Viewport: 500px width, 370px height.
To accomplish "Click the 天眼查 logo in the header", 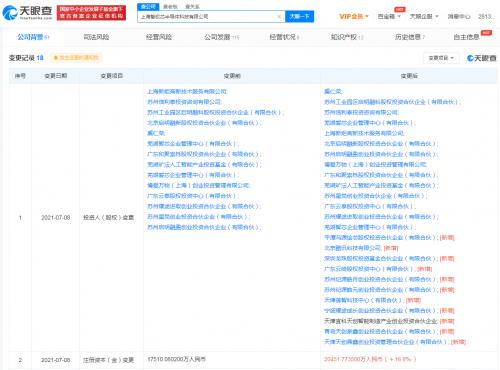I will pos(28,13).
